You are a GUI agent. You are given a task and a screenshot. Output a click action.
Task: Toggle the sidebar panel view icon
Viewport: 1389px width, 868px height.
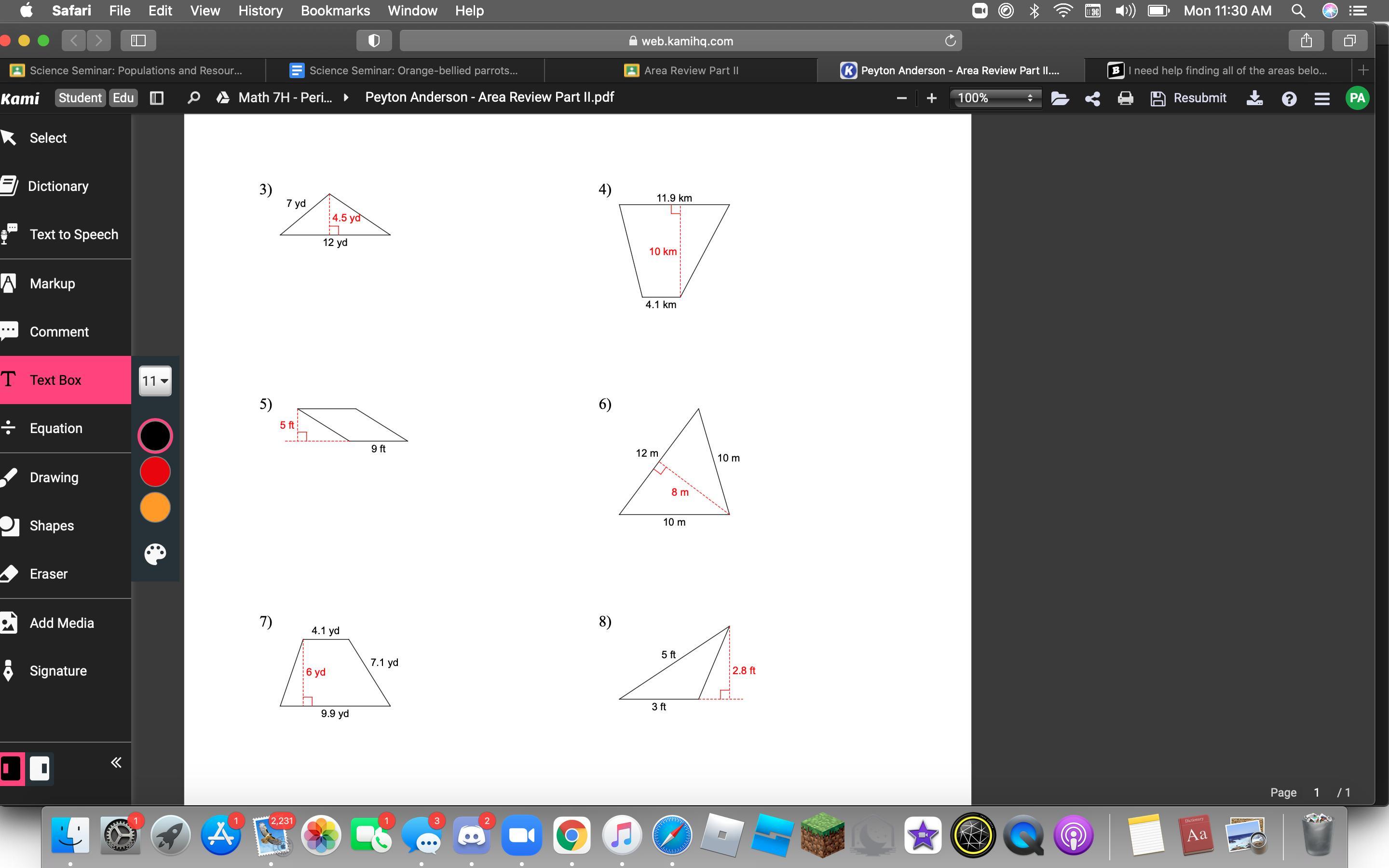pyautogui.click(x=157, y=98)
